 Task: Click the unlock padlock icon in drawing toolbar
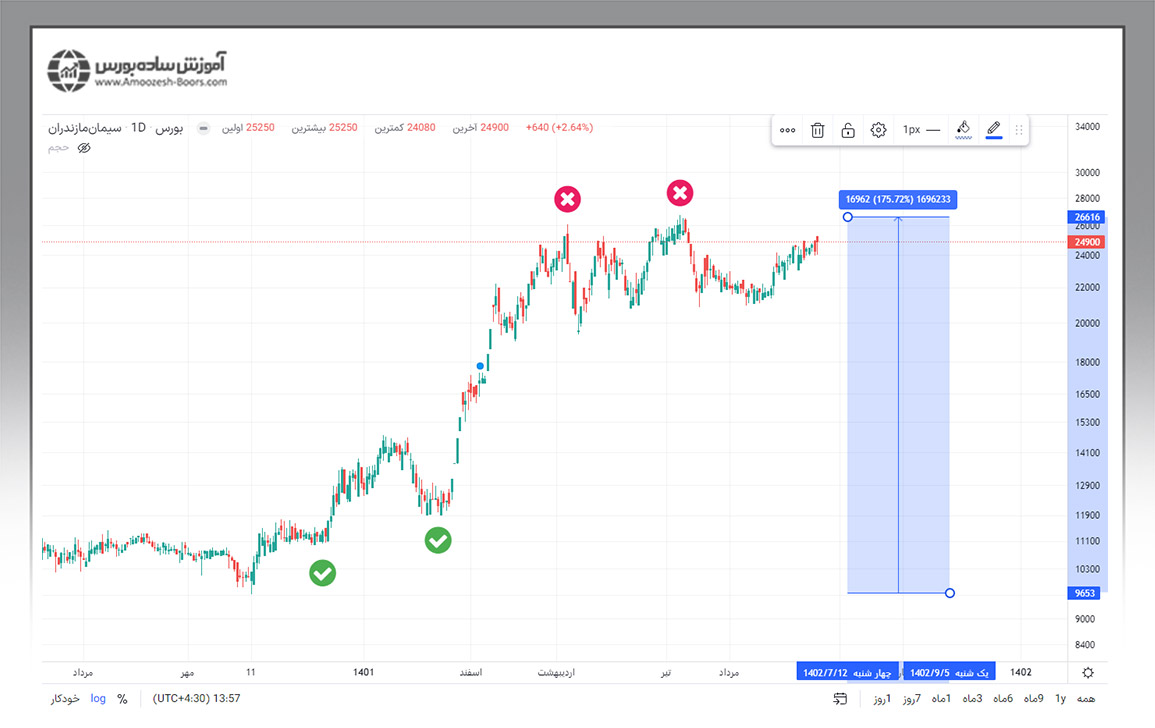click(x=847, y=130)
